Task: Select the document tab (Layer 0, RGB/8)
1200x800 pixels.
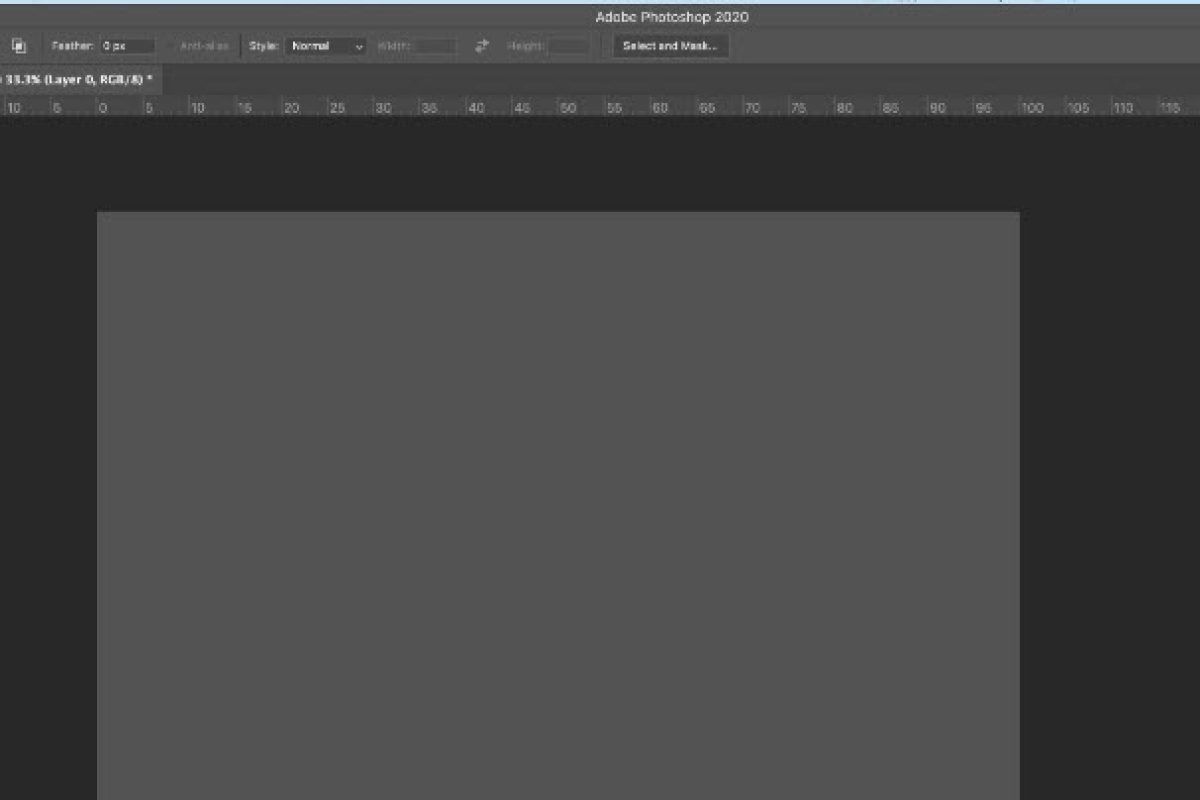Action: pos(76,79)
